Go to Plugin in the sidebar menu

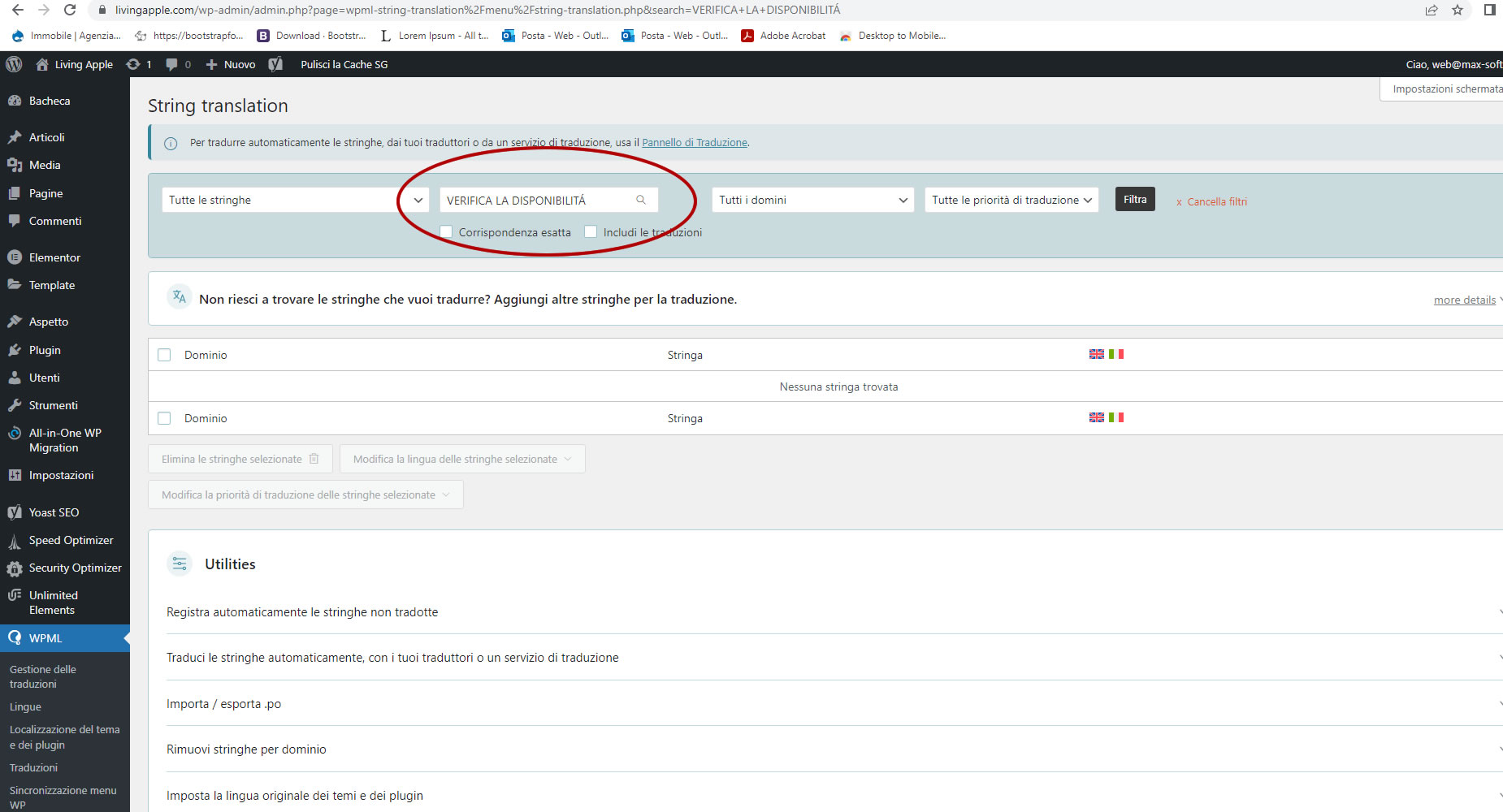pos(45,350)
